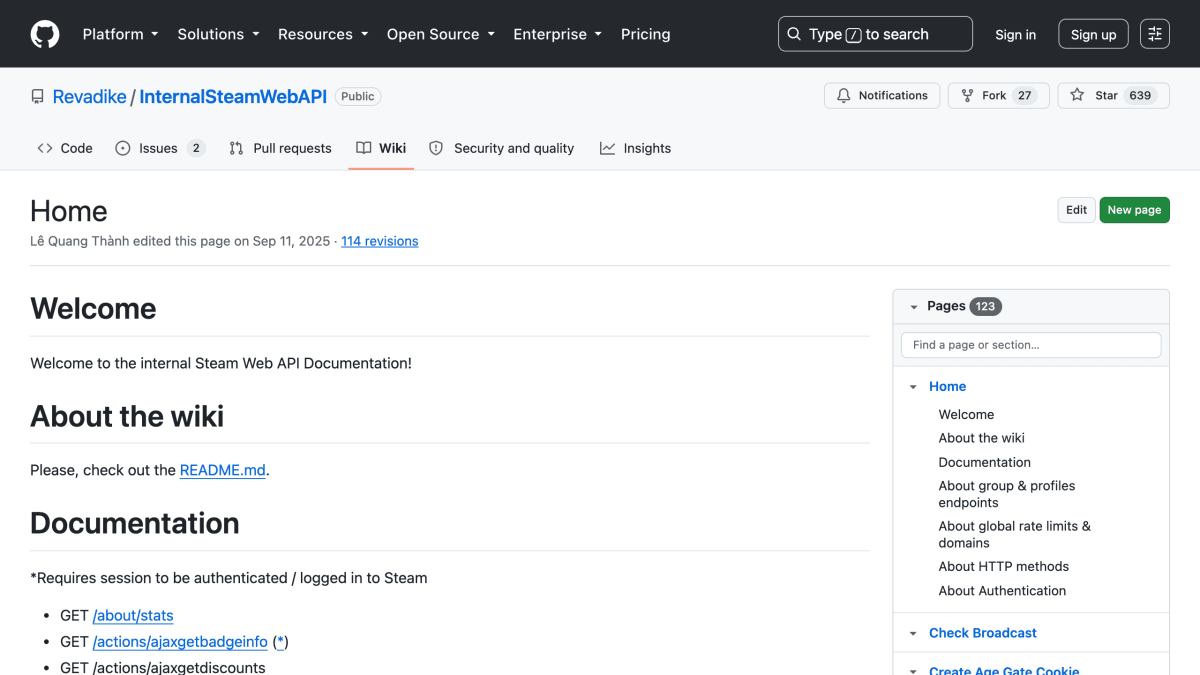
Task: Open the InternalSteamWebAPI repository link
Action: (x=233, y=97)
